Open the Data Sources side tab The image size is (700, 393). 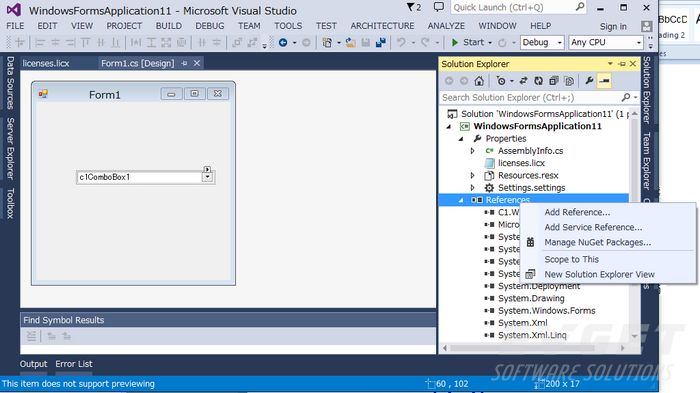[10, 83]
